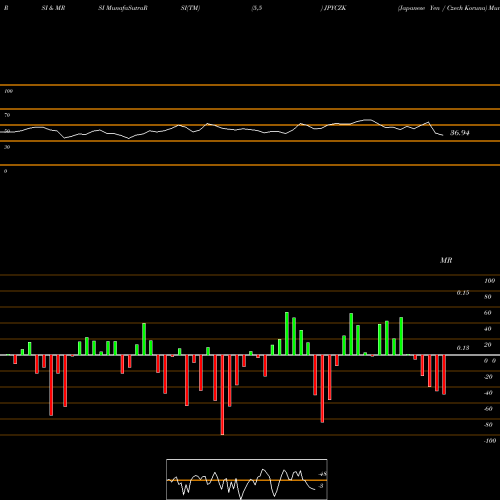The height and width of the screenshot is (500, 500).
Task: Click the current RSI value 36.94
Action: 460,133
